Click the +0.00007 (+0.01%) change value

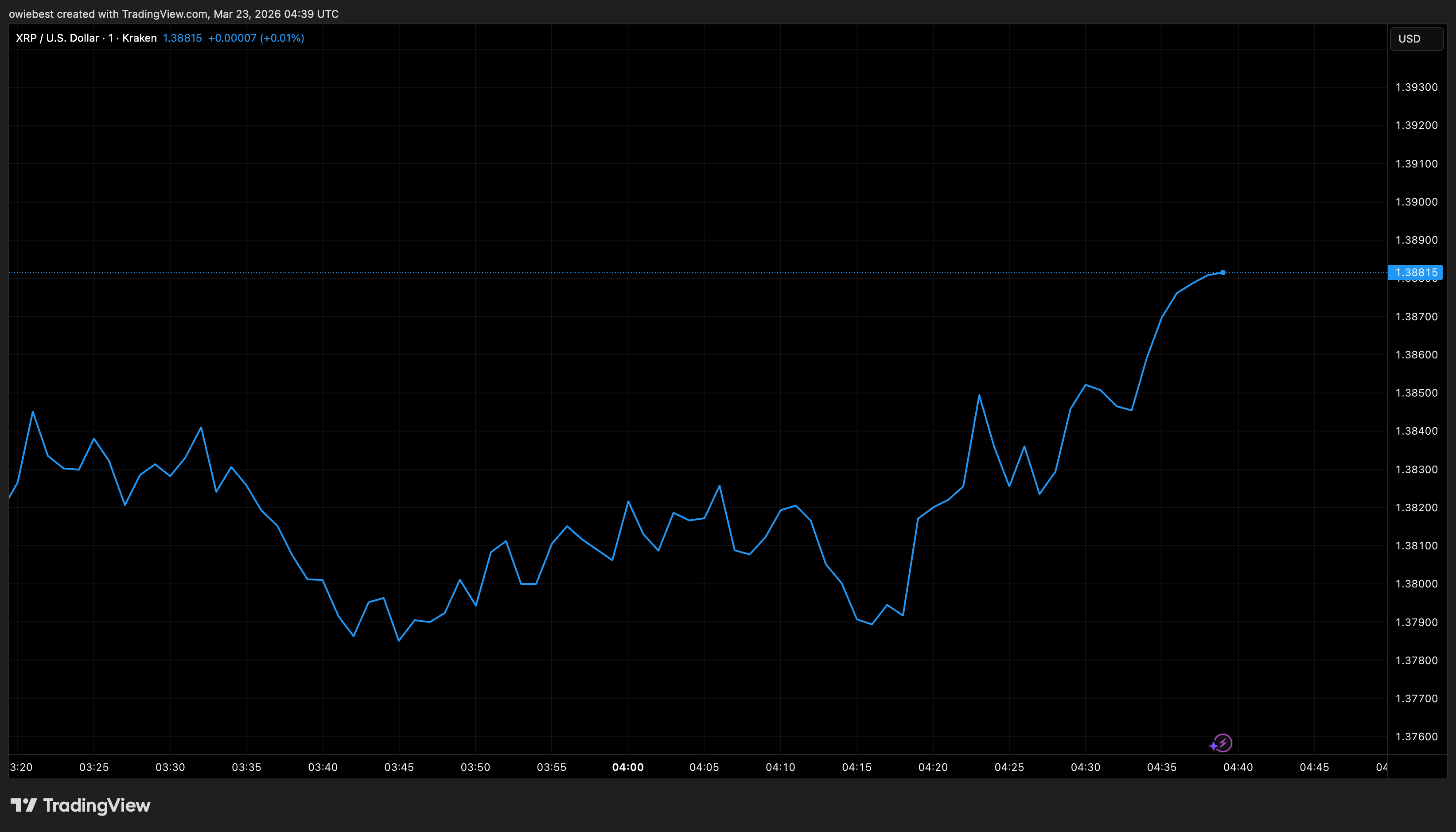pyautogui.click(x=255, y=38)
